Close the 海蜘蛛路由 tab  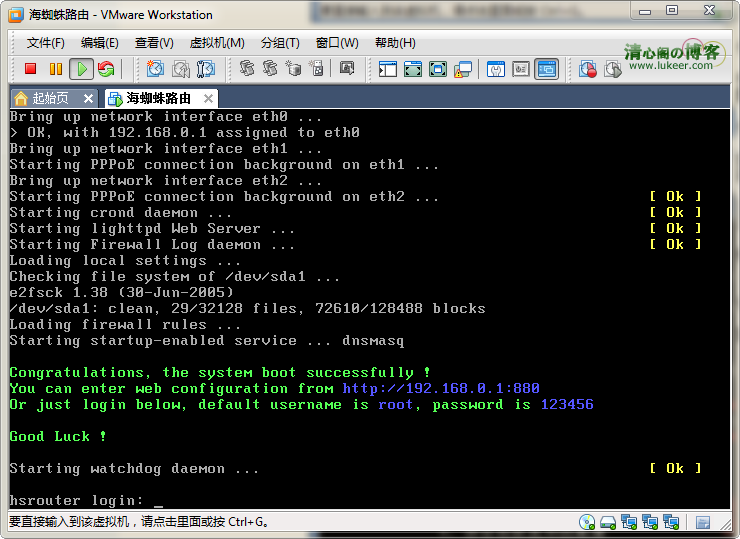pyautogui.click(x=208, y=98)
